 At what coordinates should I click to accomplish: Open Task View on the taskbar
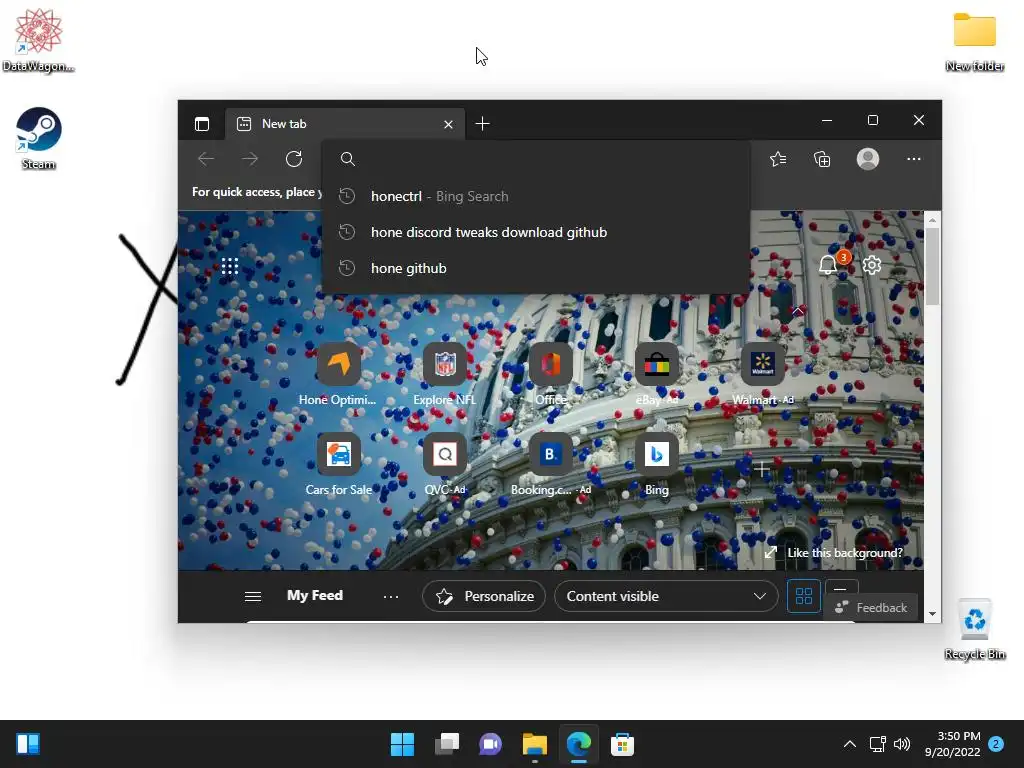click(x=447, y=744)
